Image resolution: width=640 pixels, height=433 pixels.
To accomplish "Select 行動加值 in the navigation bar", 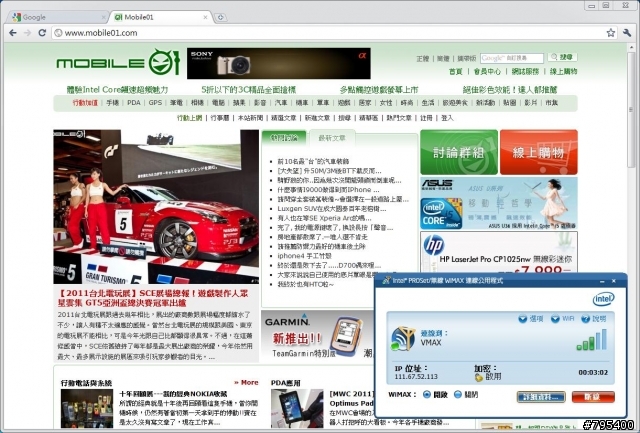I will pos(85,103).
